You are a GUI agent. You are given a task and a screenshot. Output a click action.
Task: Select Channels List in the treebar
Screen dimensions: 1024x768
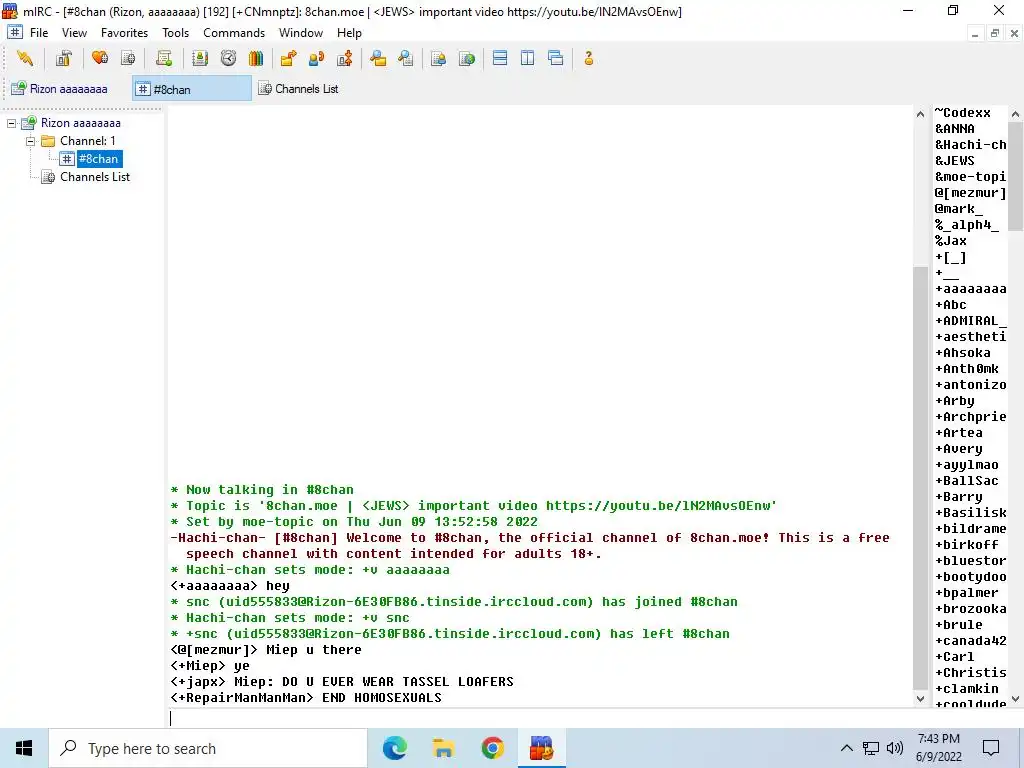(95, 177)
